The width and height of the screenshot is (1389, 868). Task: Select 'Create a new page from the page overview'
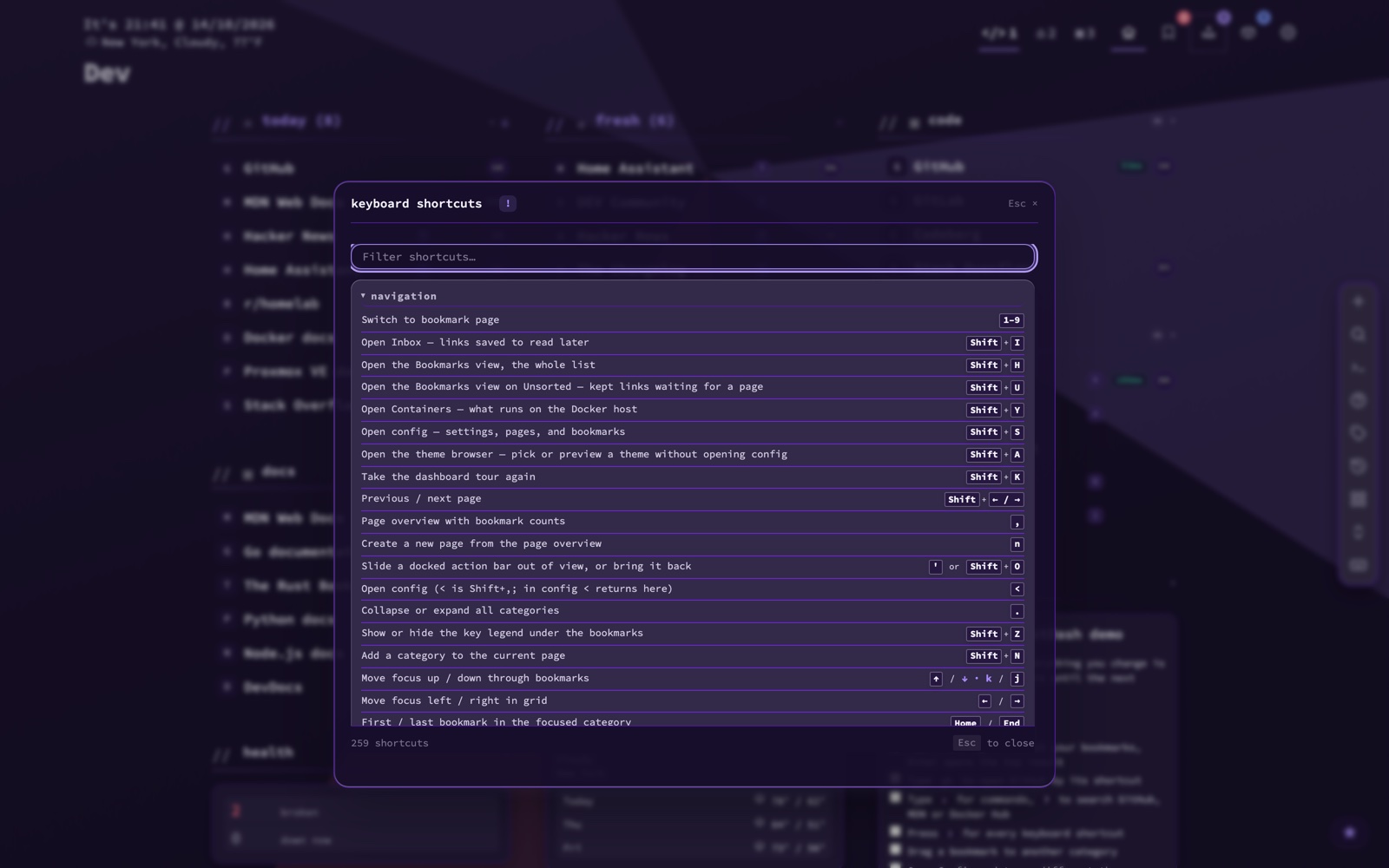pyautogui.click(x=693, y=544)
